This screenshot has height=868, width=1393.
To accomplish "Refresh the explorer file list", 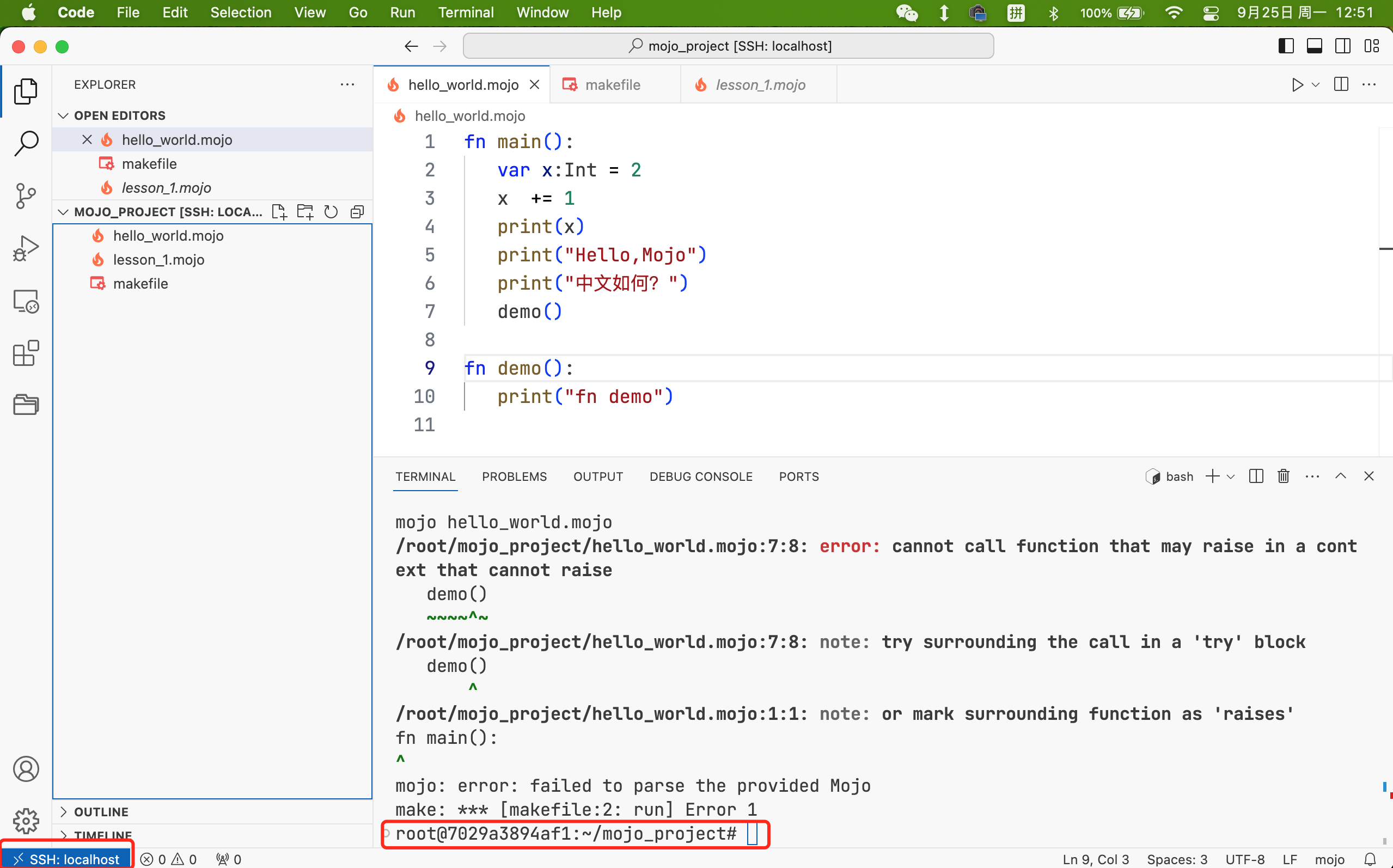I will 331,212.
